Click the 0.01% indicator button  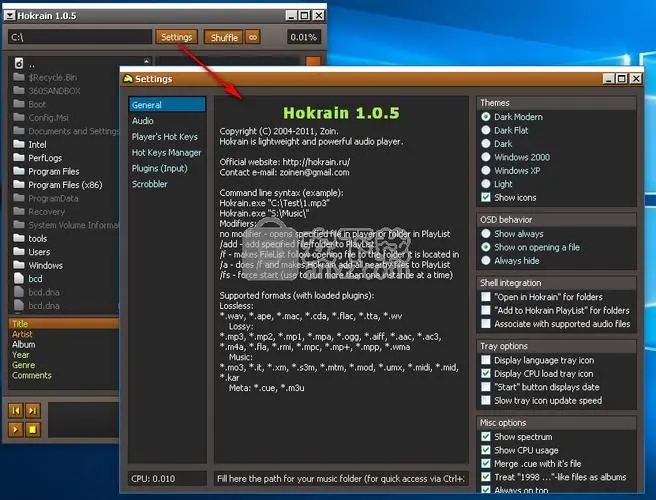303,37
